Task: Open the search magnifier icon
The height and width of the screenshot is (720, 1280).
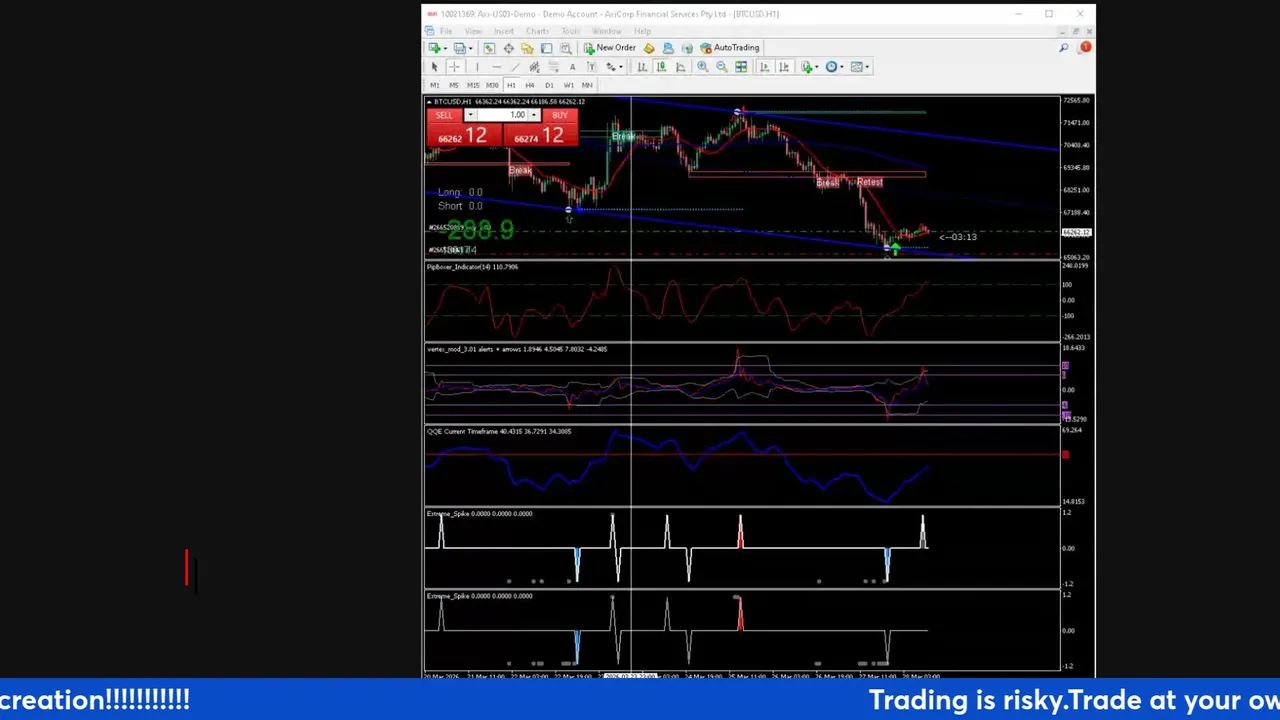Action: 1064,48
